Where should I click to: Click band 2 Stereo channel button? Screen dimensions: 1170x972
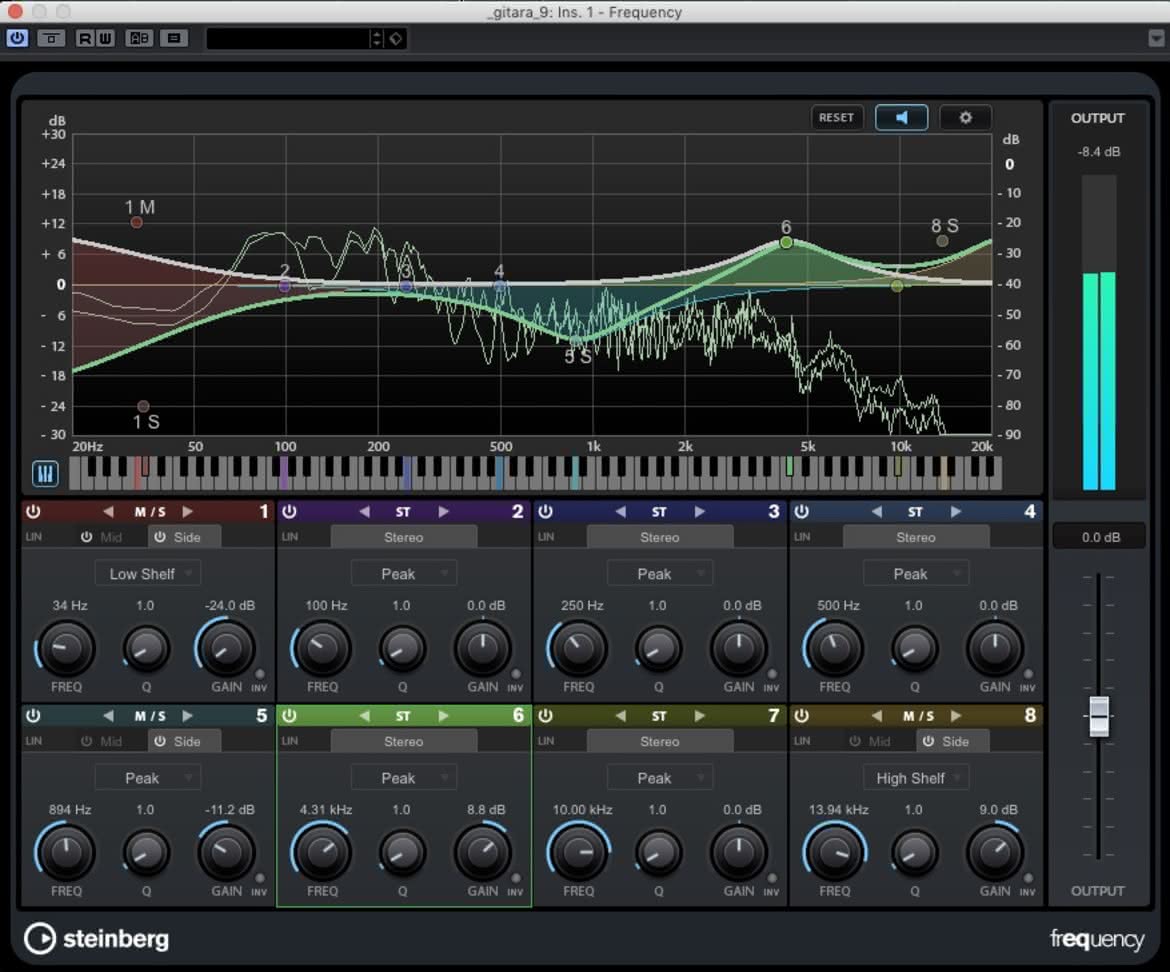point(404,537)
